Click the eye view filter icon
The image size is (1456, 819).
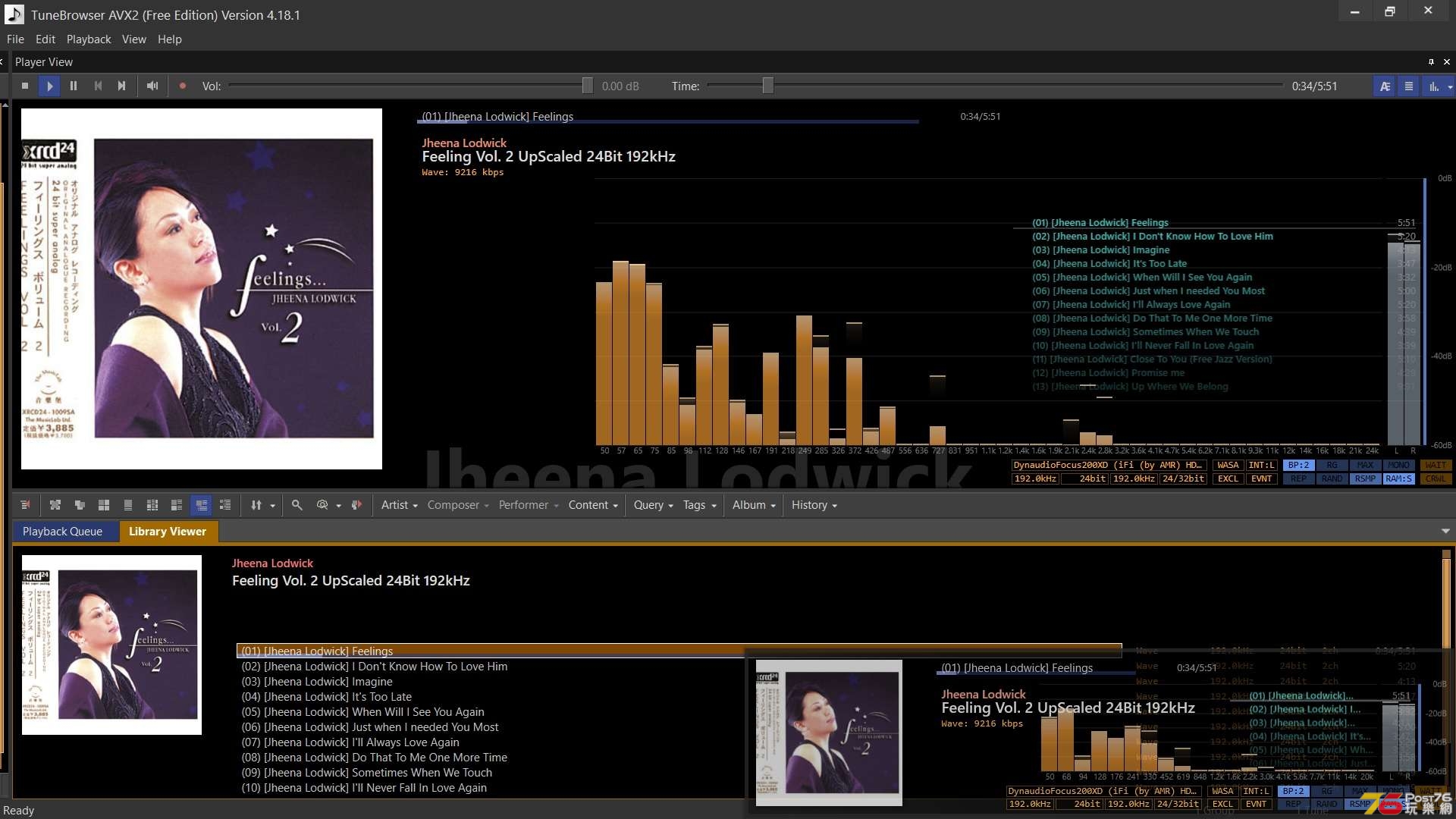pyautogui.click(x=322, y=505)
